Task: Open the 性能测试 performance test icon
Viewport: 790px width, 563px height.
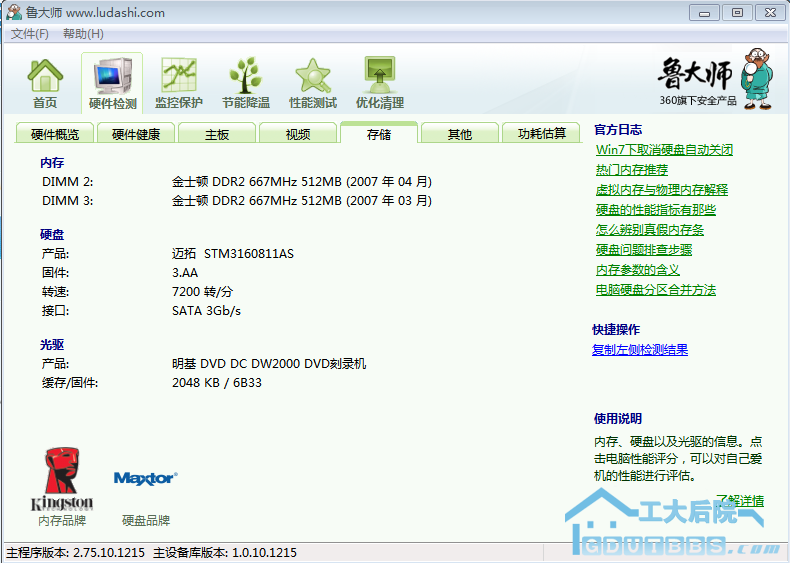Action: point(313,83)
